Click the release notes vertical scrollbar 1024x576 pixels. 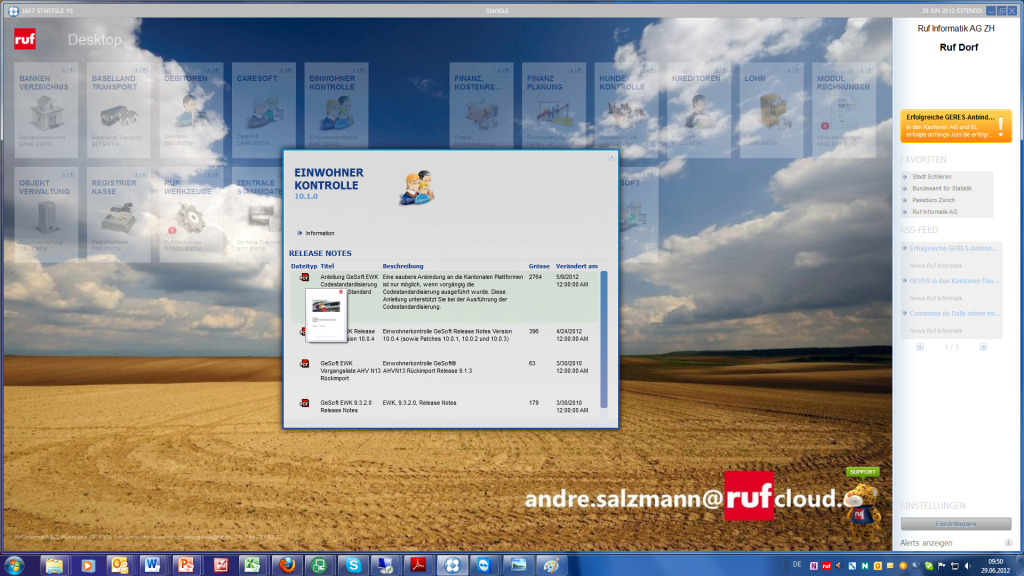click(x=603, y=340)
